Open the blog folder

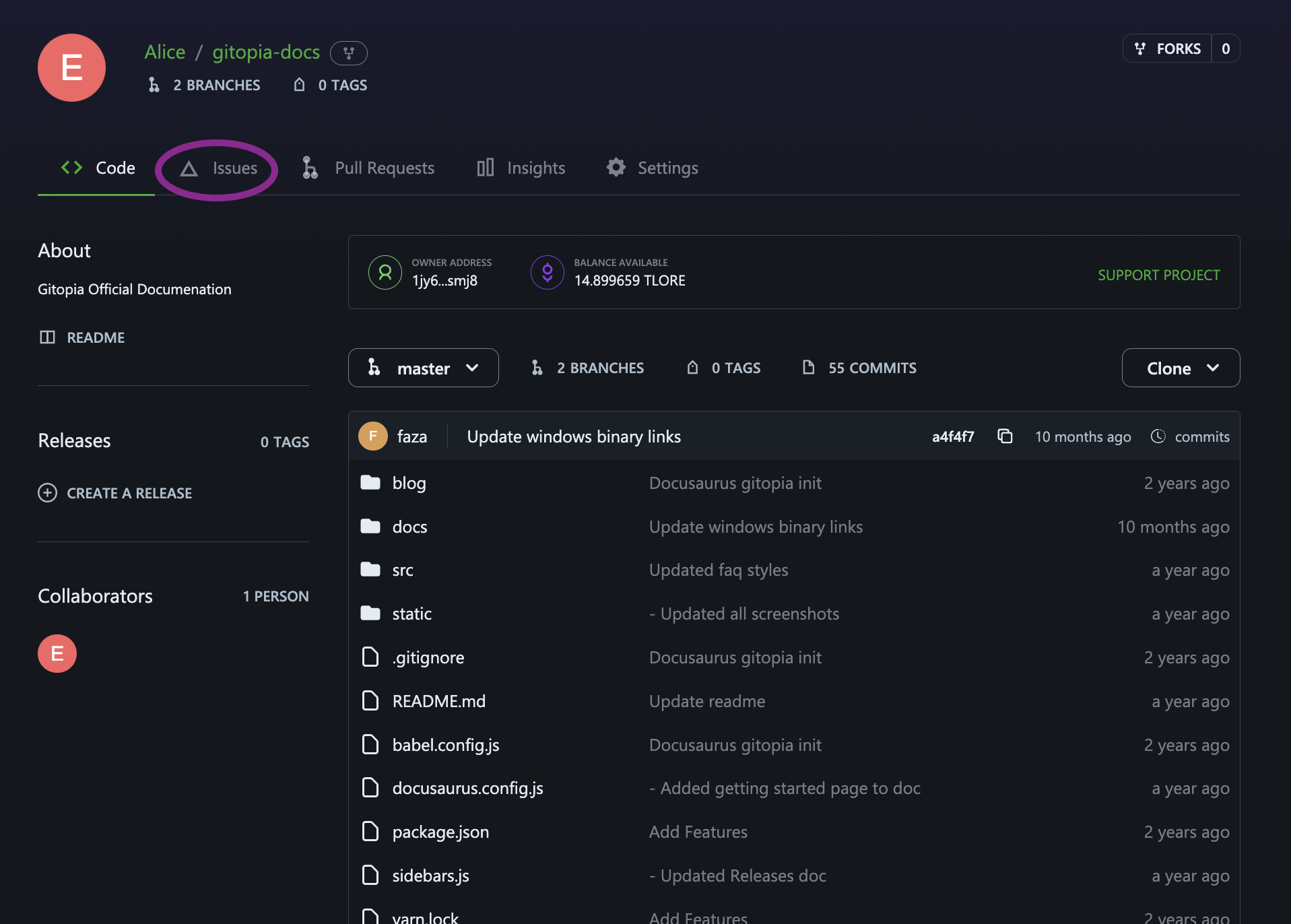point(409,483)
